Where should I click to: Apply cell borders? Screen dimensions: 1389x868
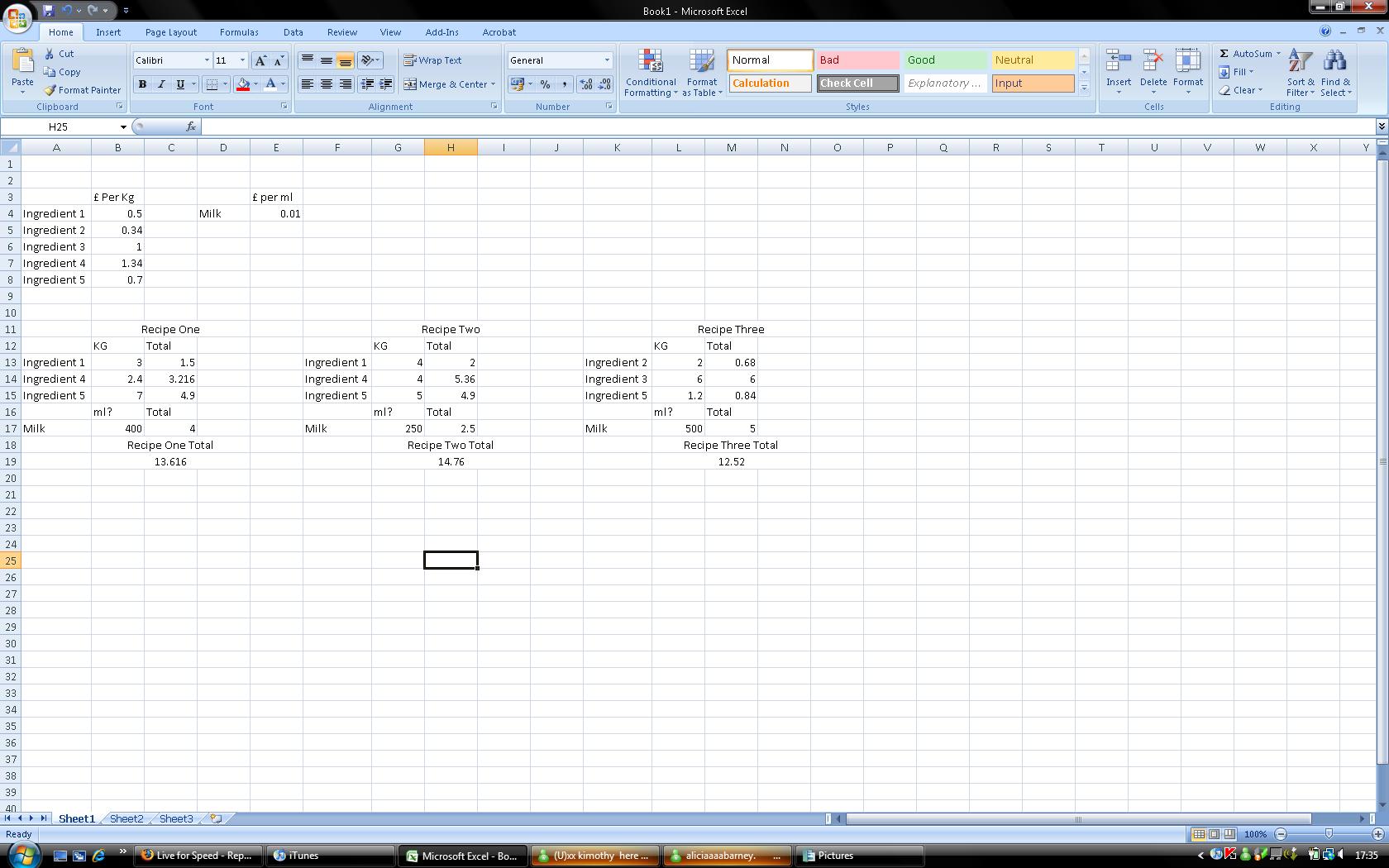[212, 84]
